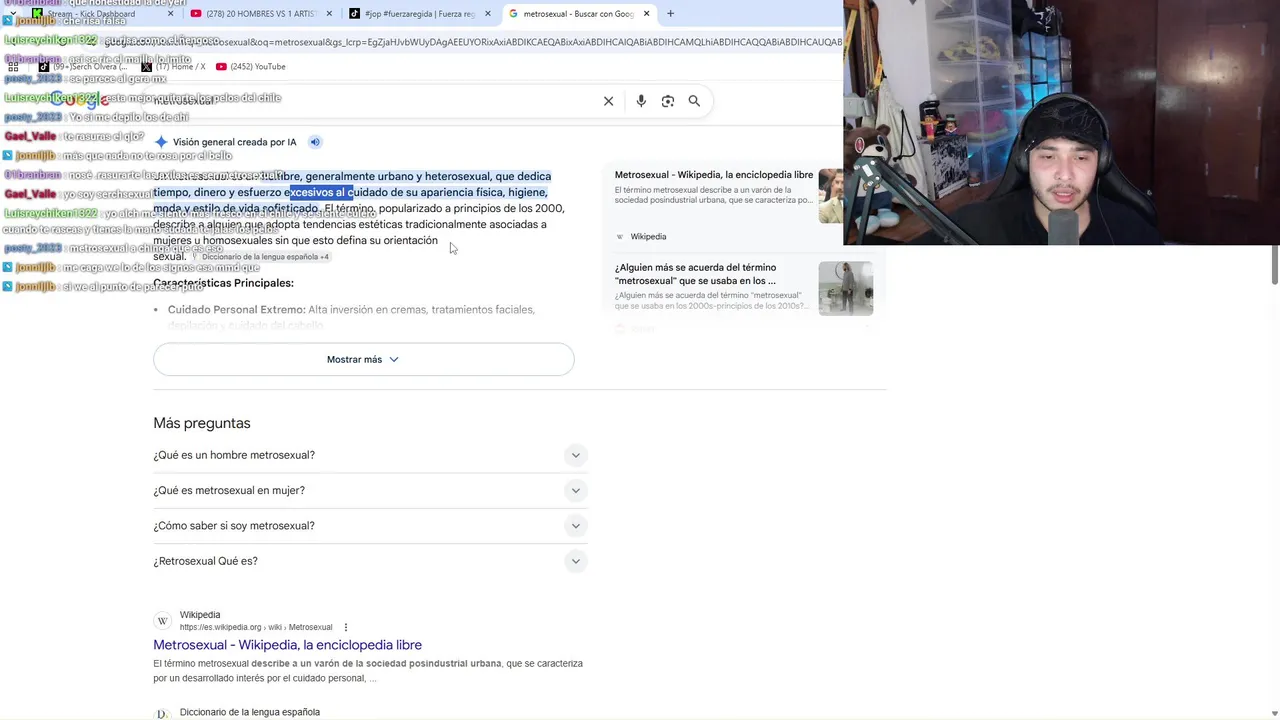Clear the Google search box text
The image size is (1280, 720).
(x=608, y=101)
